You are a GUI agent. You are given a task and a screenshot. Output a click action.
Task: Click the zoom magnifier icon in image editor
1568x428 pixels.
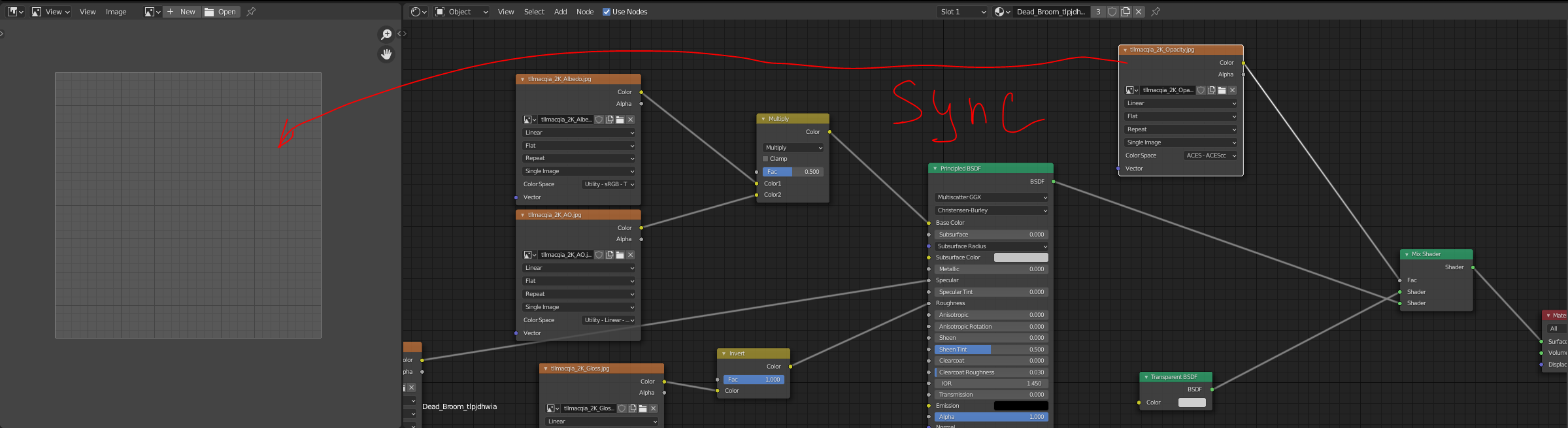(386, 34)
